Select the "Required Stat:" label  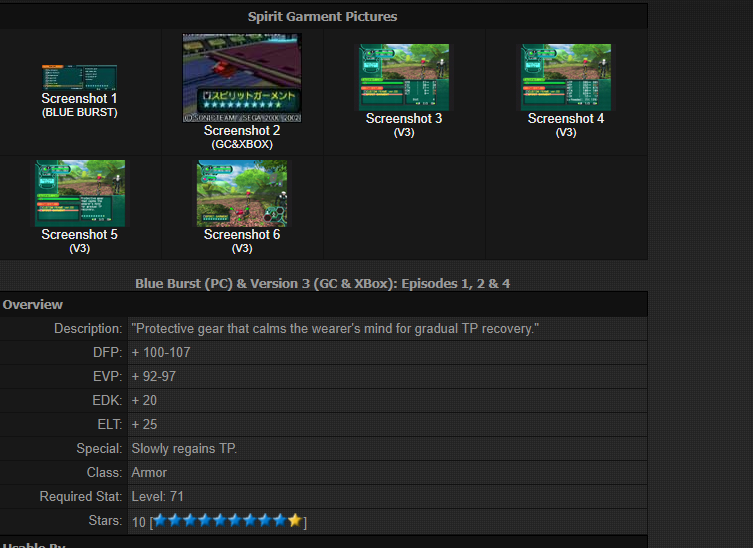tap(81, 497)
